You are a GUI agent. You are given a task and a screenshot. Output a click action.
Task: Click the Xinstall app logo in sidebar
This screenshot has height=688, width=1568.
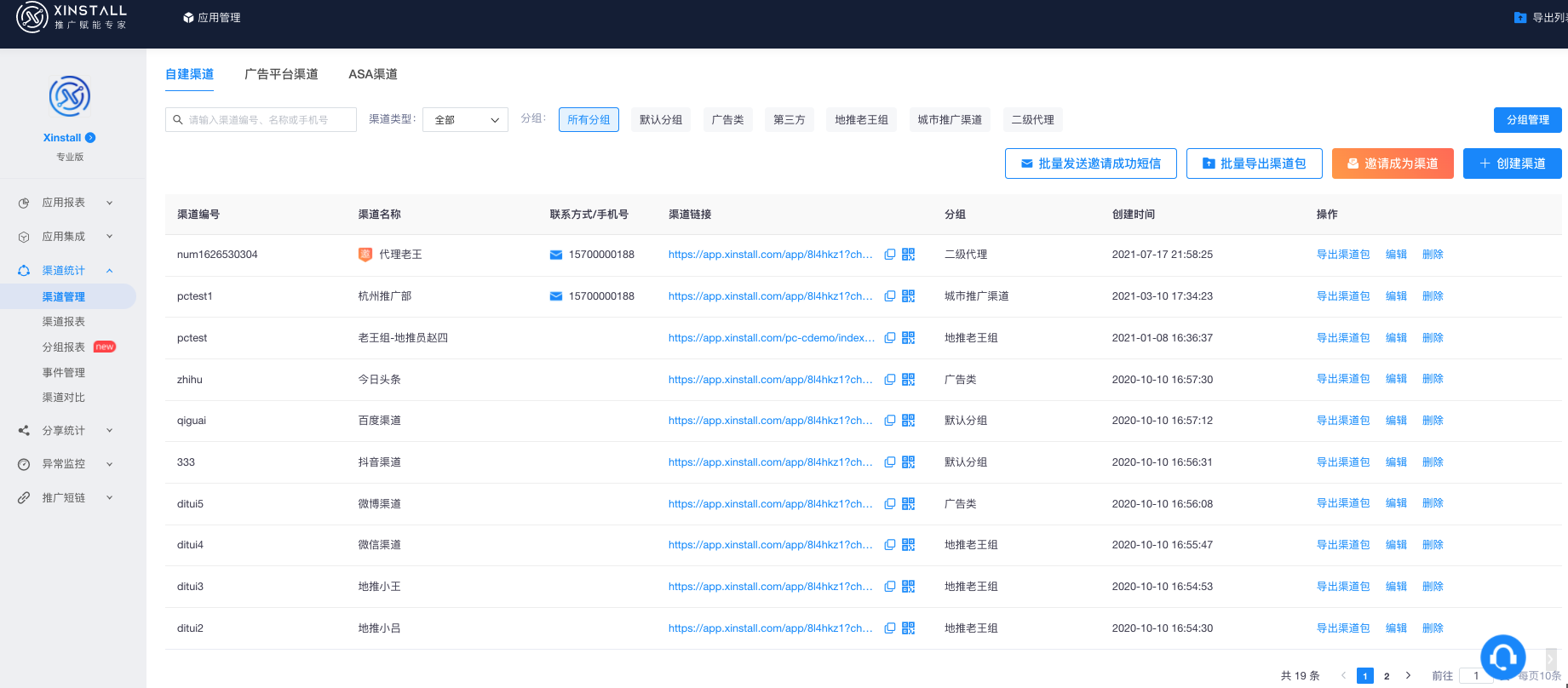[x=70, y=96]
